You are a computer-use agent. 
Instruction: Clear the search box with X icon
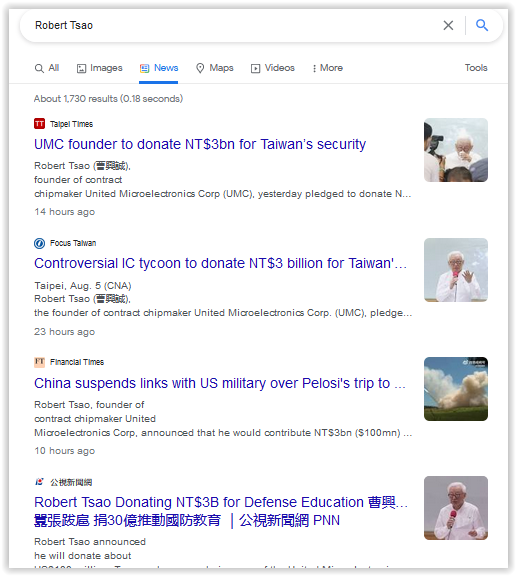coord(448,25)
